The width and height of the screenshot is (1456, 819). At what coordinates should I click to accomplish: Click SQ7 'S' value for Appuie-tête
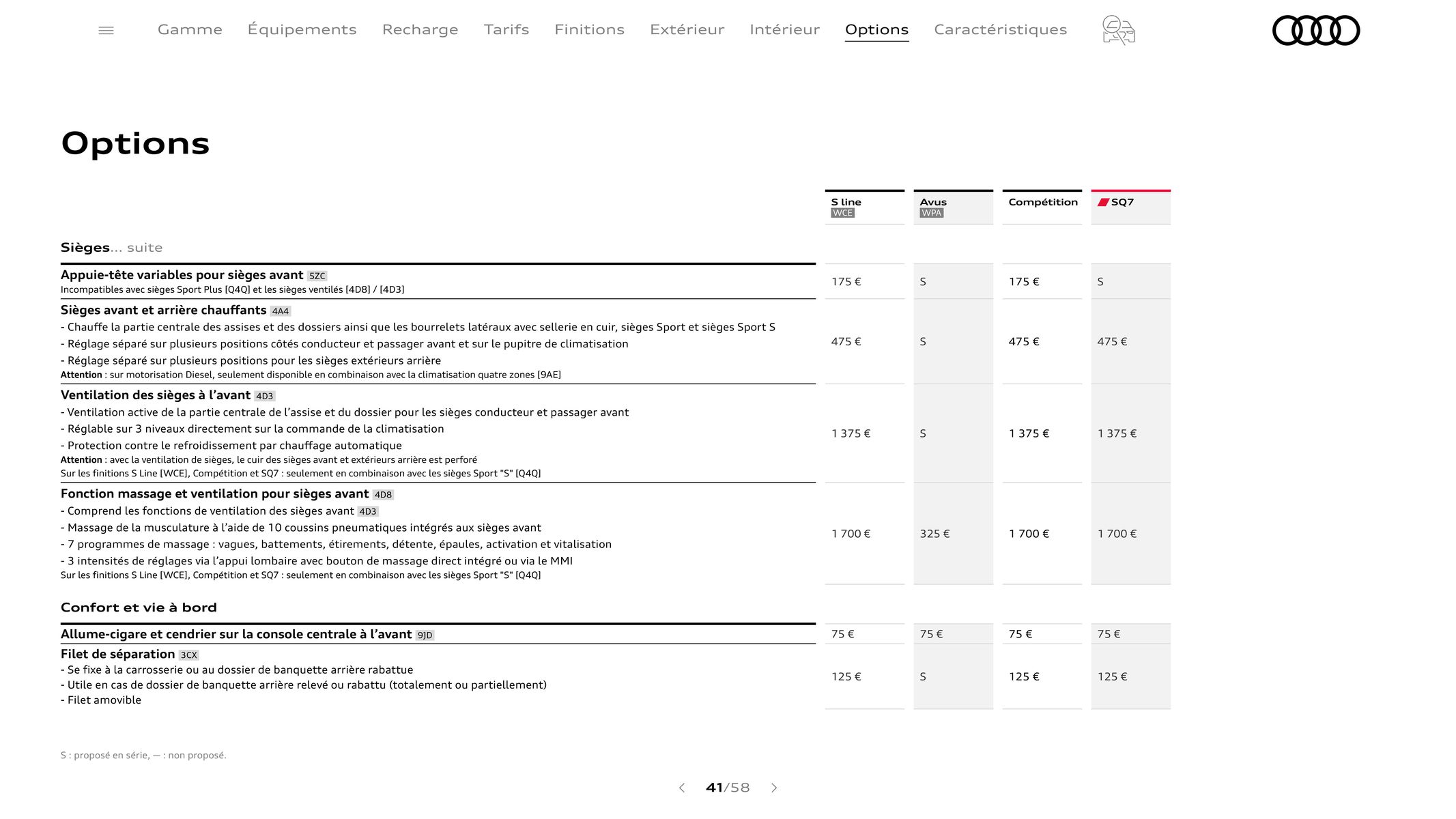click(1100, 281)
